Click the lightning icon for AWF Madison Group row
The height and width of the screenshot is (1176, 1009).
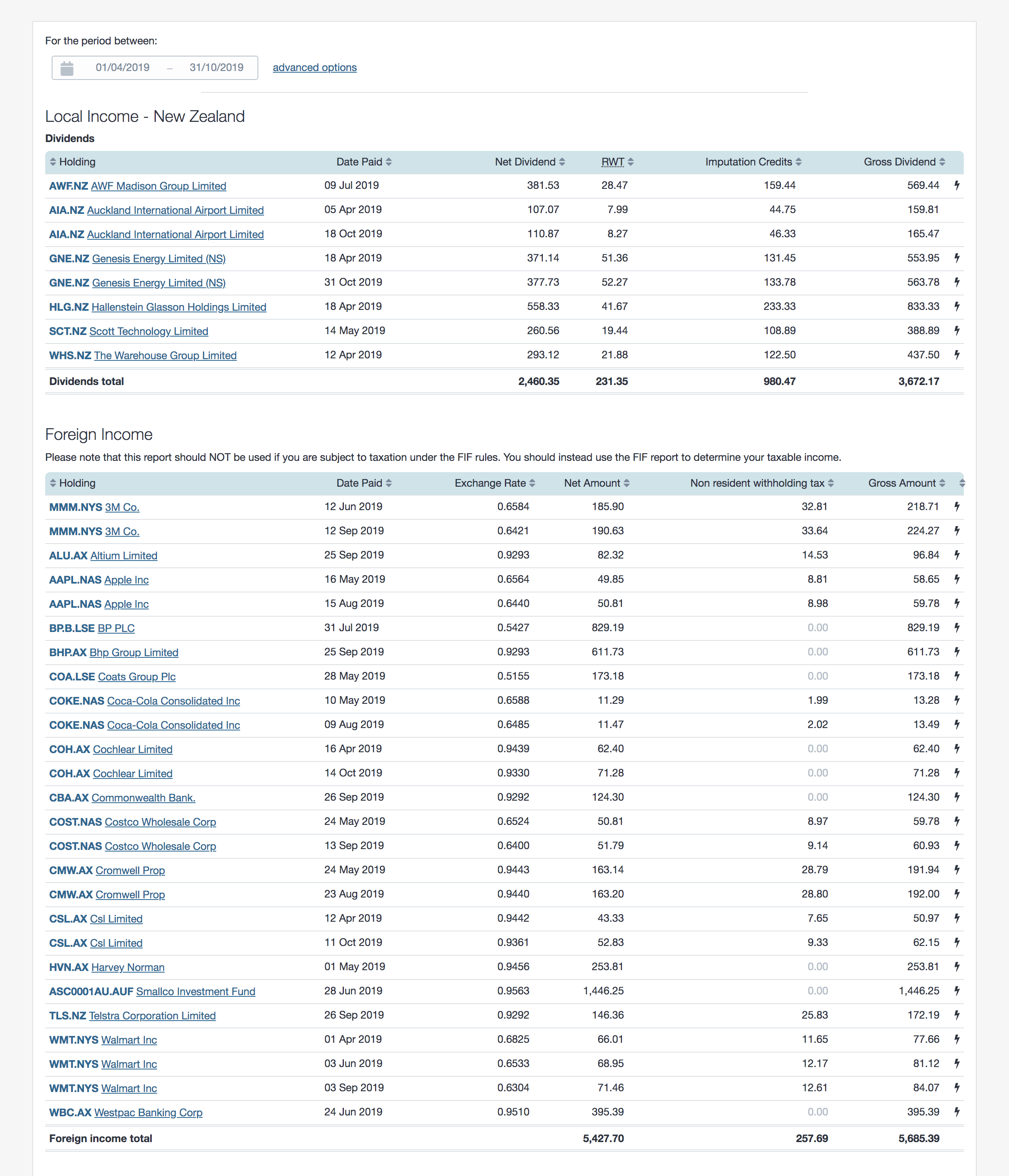tap(957, 186)
